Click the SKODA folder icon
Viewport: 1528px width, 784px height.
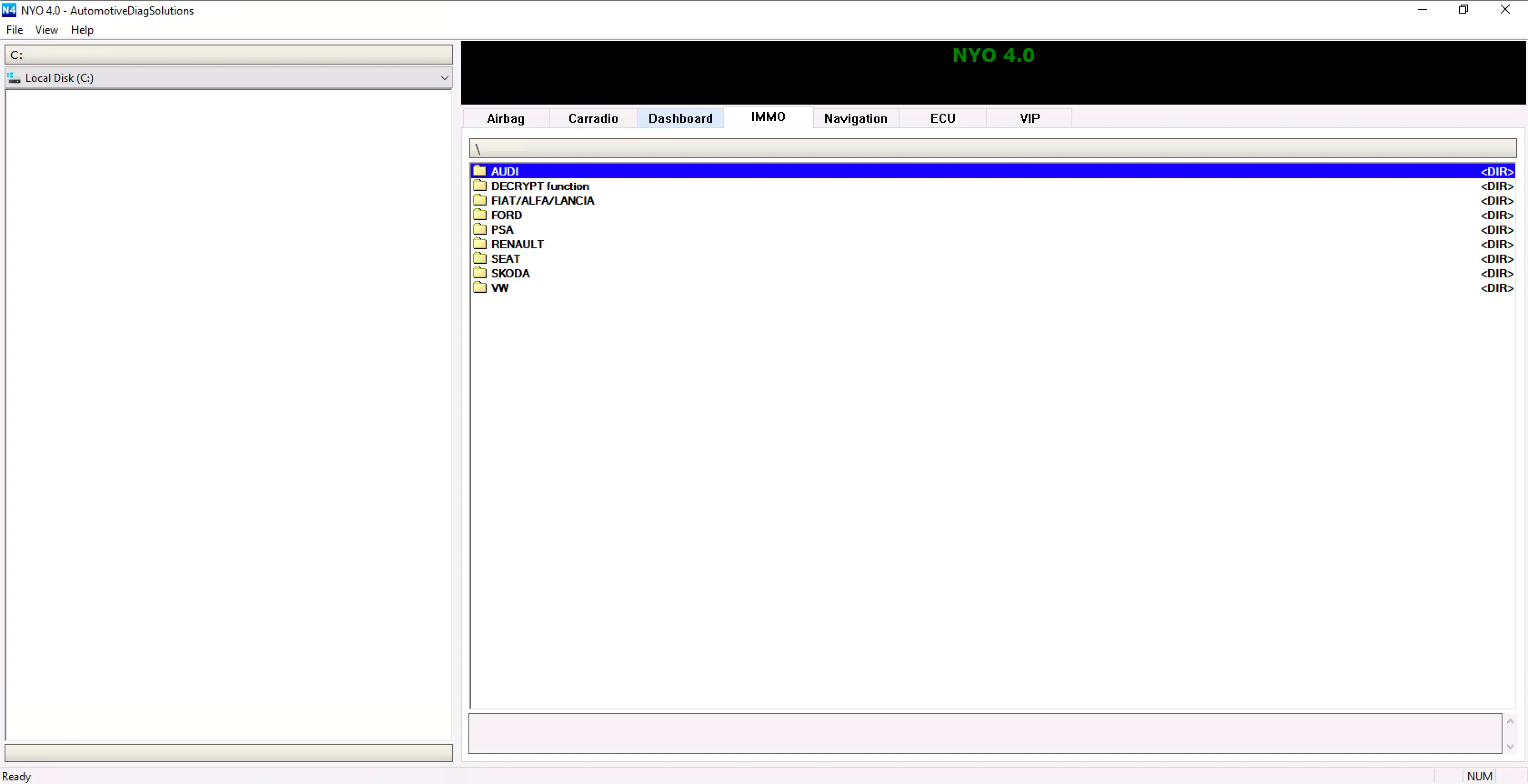click(479, 273)
